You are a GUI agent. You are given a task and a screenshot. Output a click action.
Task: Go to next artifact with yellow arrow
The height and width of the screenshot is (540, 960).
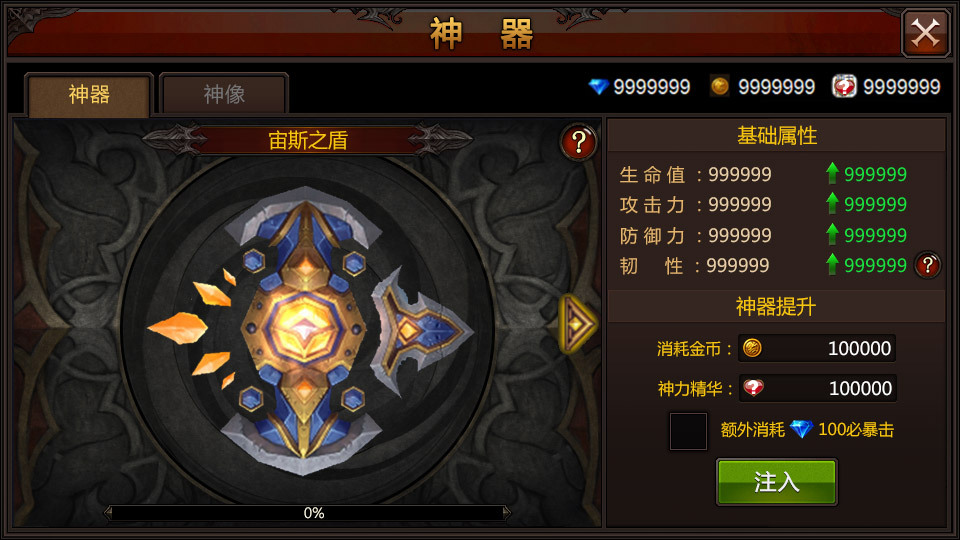(x=577, y=323)
